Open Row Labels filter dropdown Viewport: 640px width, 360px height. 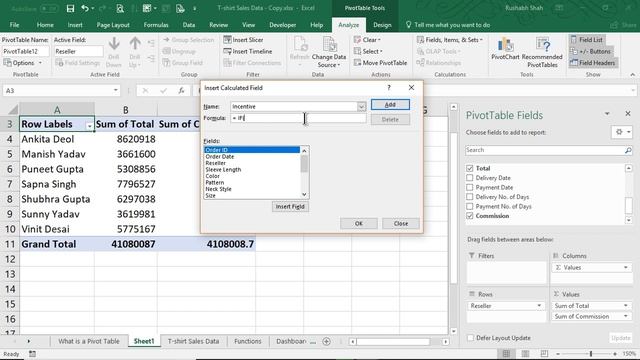click(x=89, y=126)
